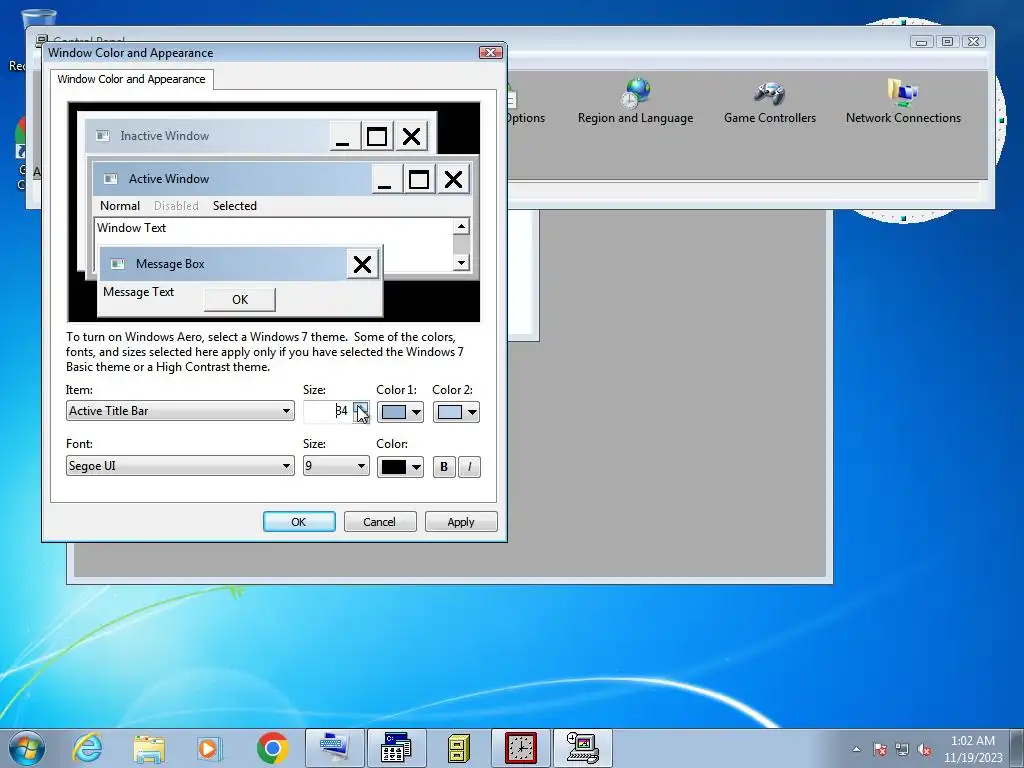This screenshot has width=1024, height=768.
Task: Click the Show desktop strip at the taskbar end
Action: click(x=1017, y=748)
